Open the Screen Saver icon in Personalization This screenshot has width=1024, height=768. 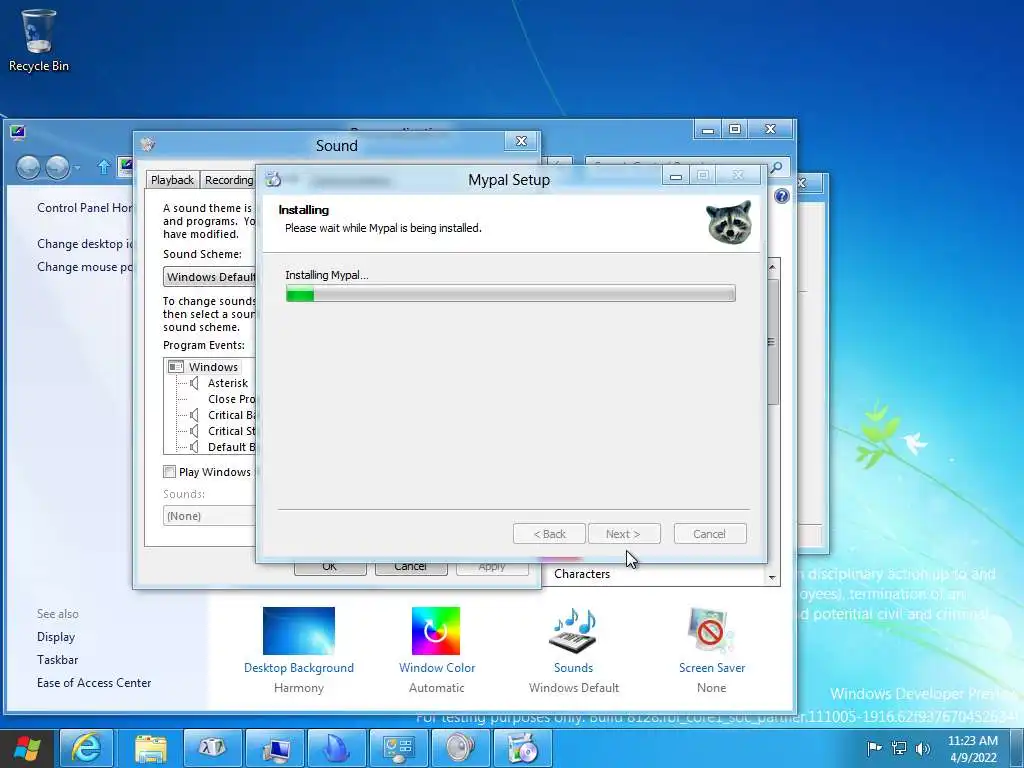pos(711,630)
